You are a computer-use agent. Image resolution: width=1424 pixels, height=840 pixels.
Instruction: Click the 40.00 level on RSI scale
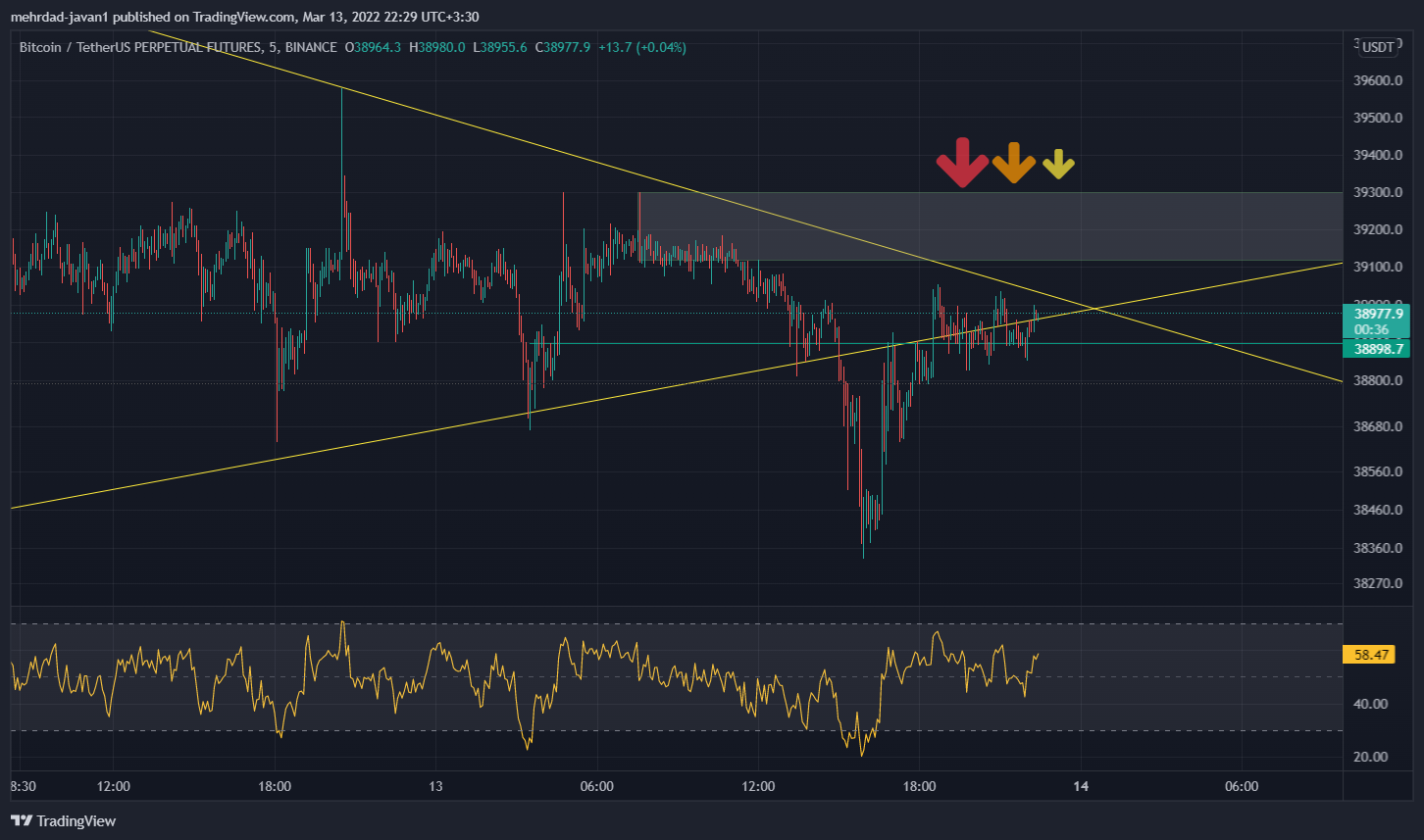tap(1371, 703)
